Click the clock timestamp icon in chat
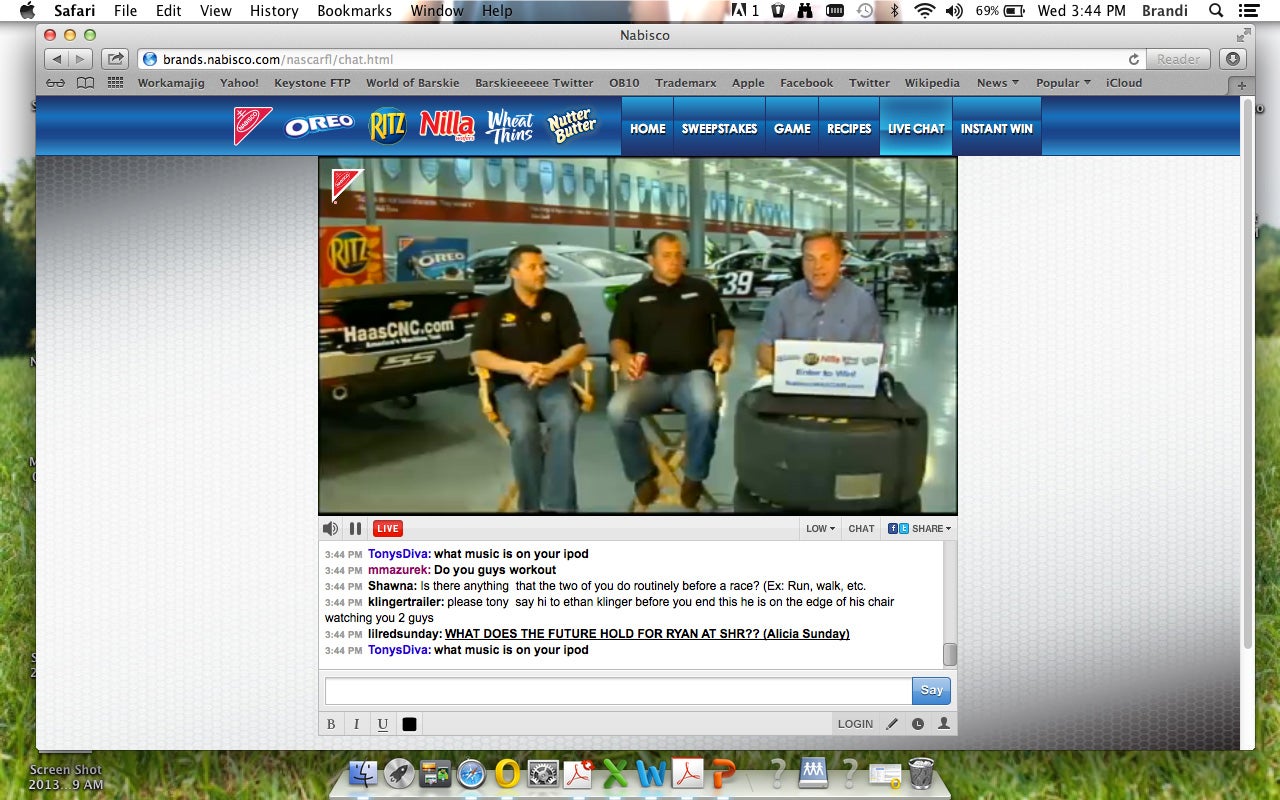 pyautogui.click(x=918, y=724)
